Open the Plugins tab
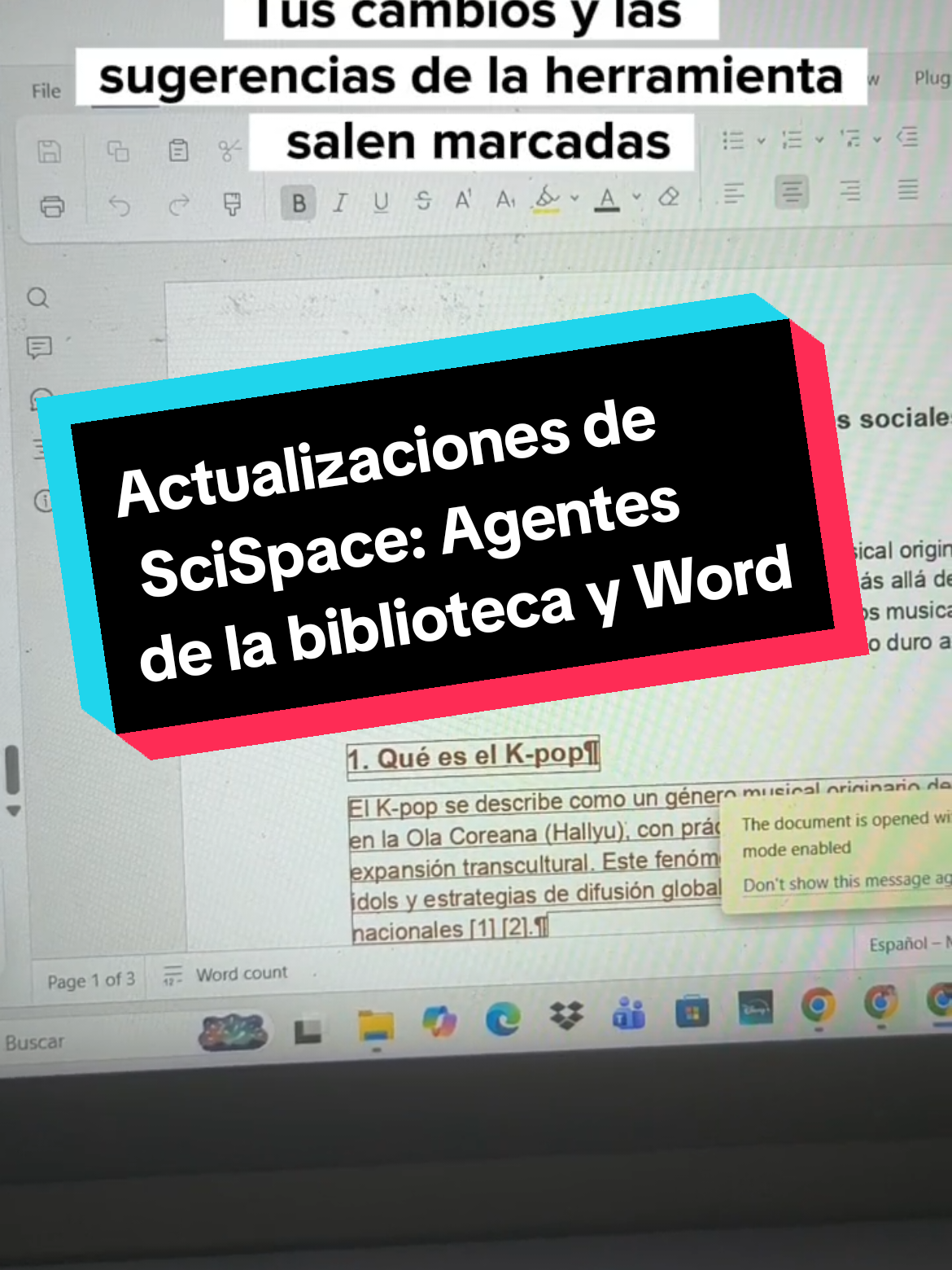The height and width of the screenshot is (1270, 952). 932,78
